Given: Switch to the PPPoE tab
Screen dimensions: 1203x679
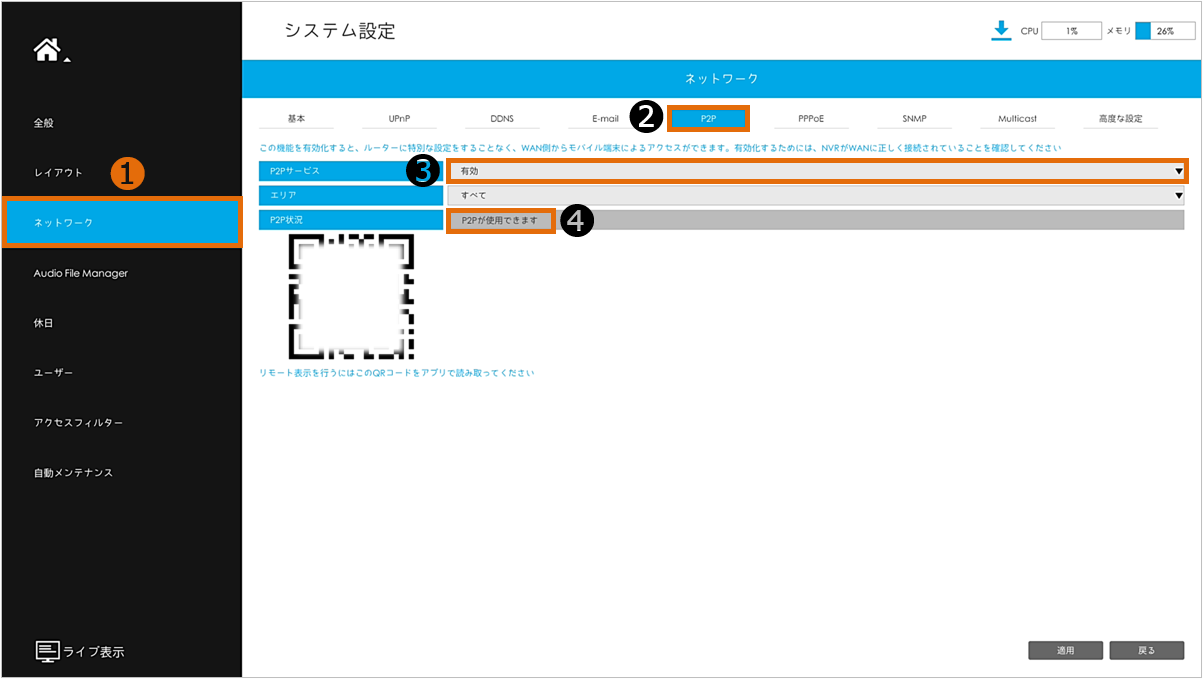Looking at the screenshot, I should [x=811, y=119].
